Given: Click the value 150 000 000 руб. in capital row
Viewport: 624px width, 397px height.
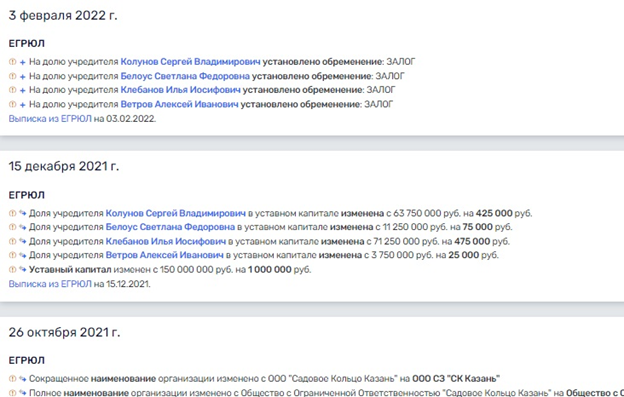Looking at the screenshot, I should 196,270.
